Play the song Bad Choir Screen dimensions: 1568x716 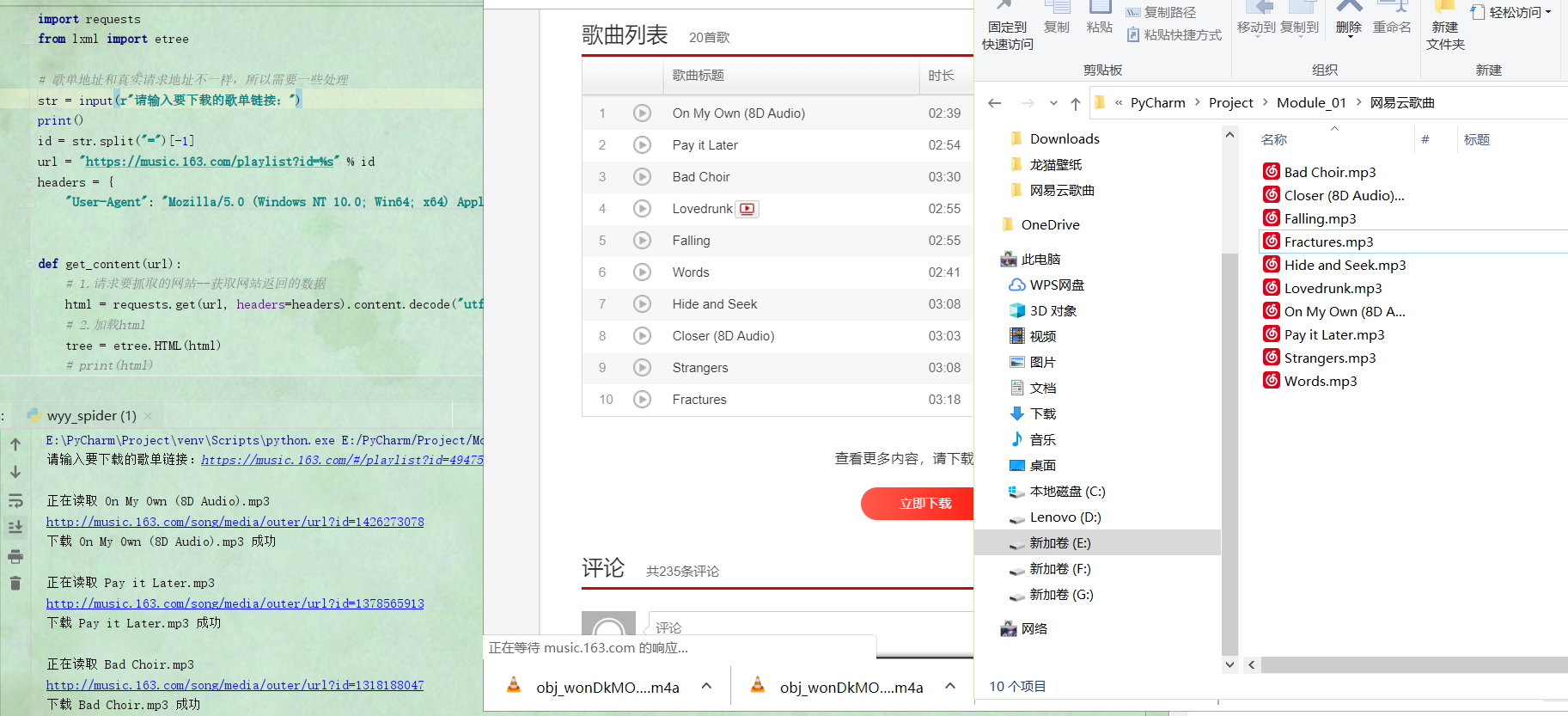point(642,177)
